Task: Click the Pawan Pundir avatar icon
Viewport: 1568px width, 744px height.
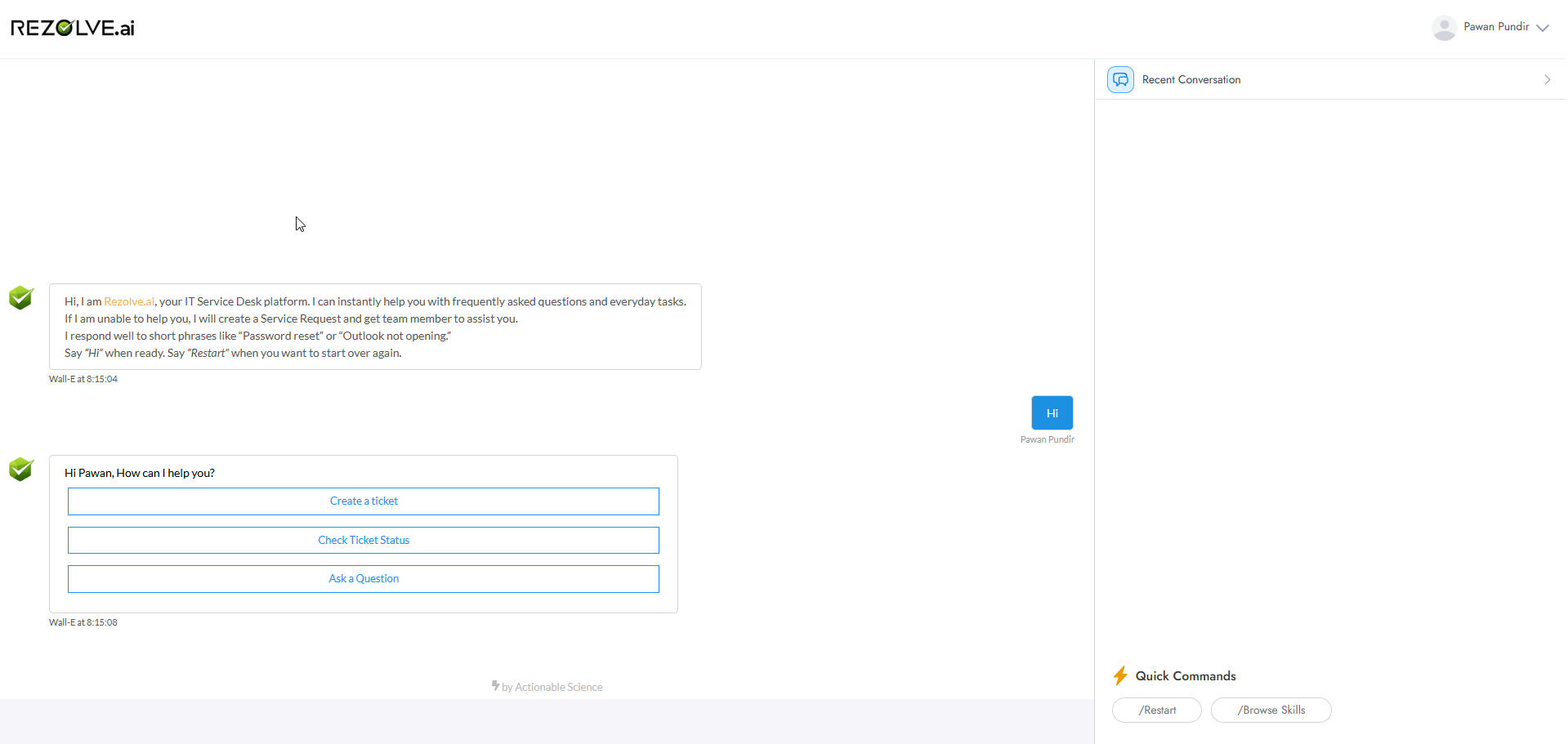Action: click(1444, 28)
